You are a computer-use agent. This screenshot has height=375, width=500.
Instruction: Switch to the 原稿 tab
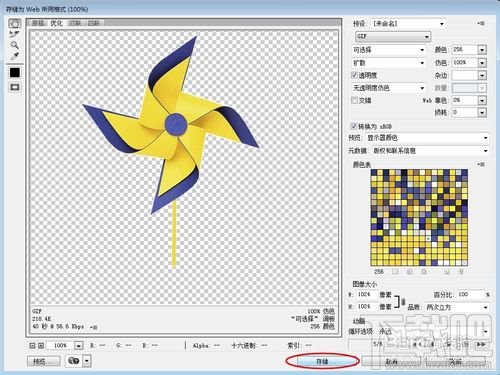click(x=38, y=23)
